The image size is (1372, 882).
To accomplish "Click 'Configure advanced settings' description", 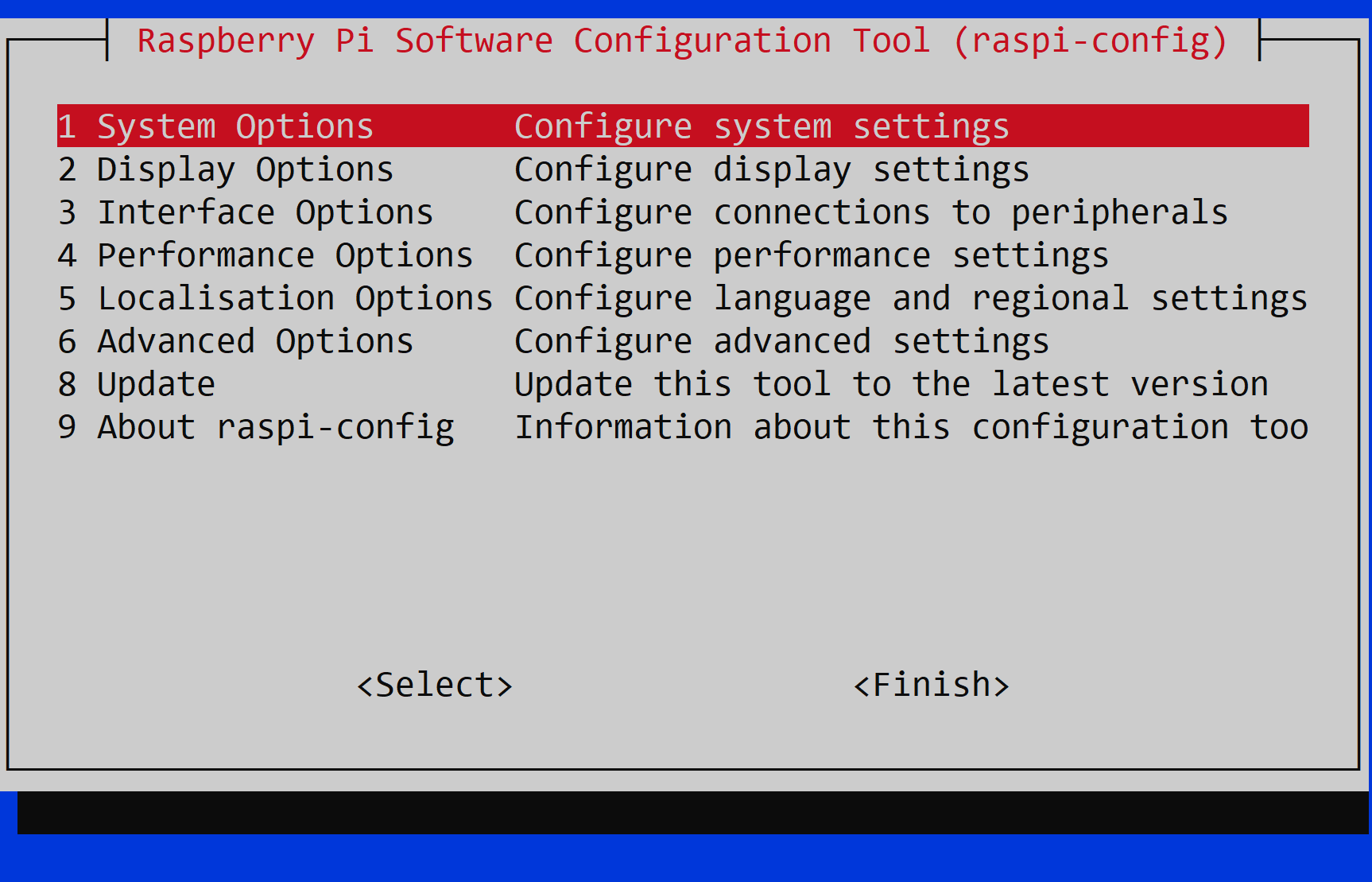I will [x=782, y=342].
